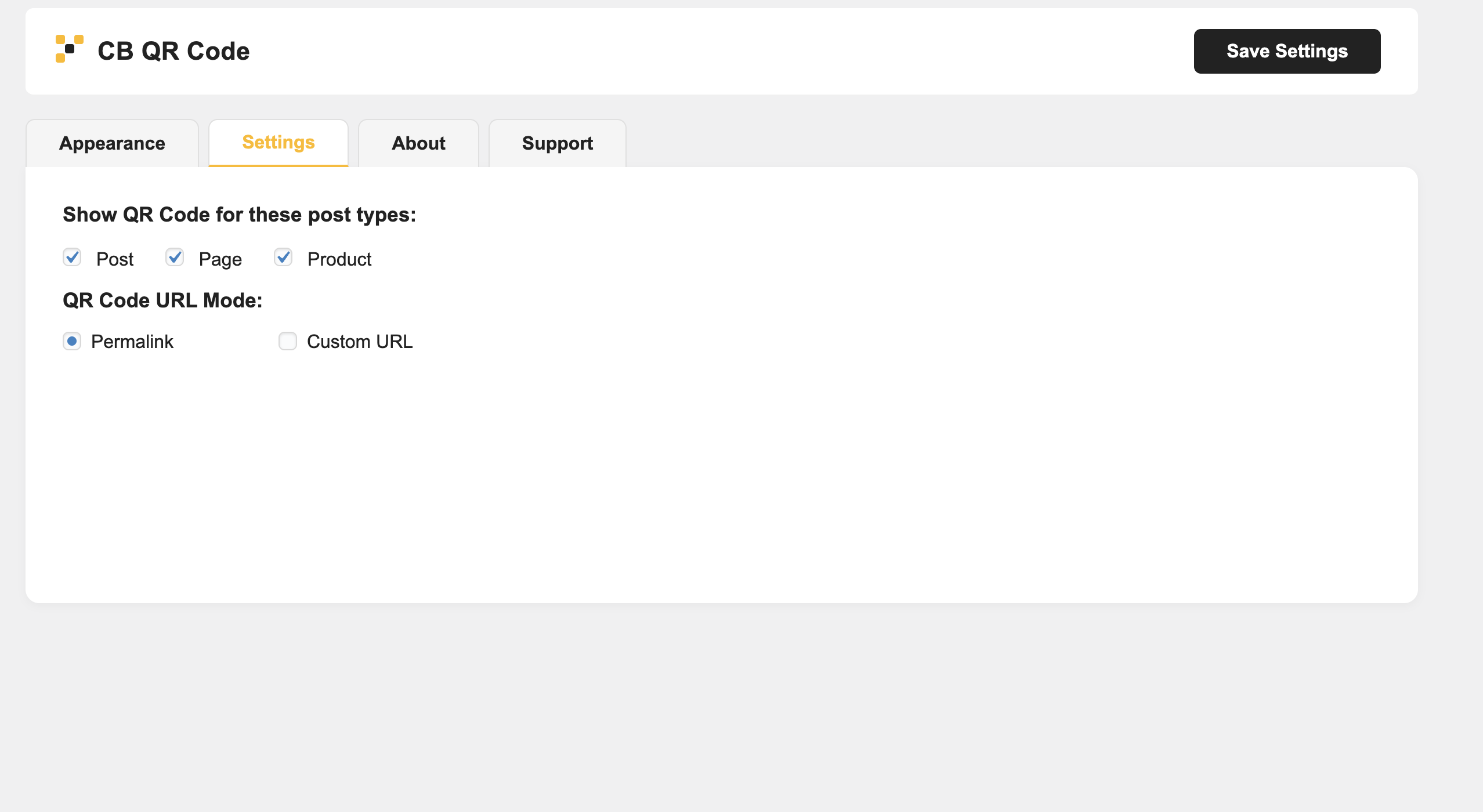
Task: Click the Custom URL radio label
Action: [360, 342]
